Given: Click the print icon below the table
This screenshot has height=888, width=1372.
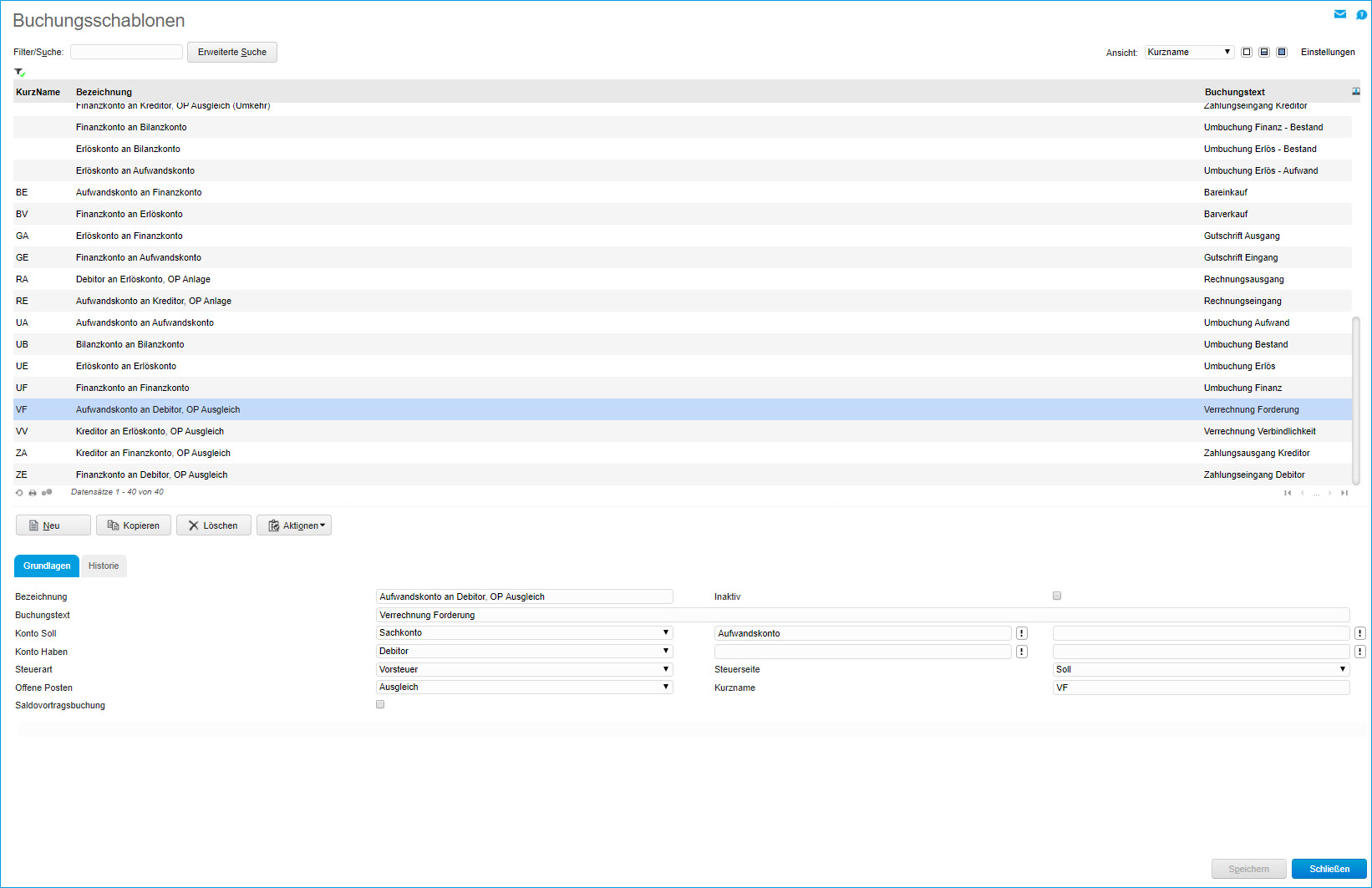Looking at the screenshot, I should pyautogui.click(x=33, y=493).
